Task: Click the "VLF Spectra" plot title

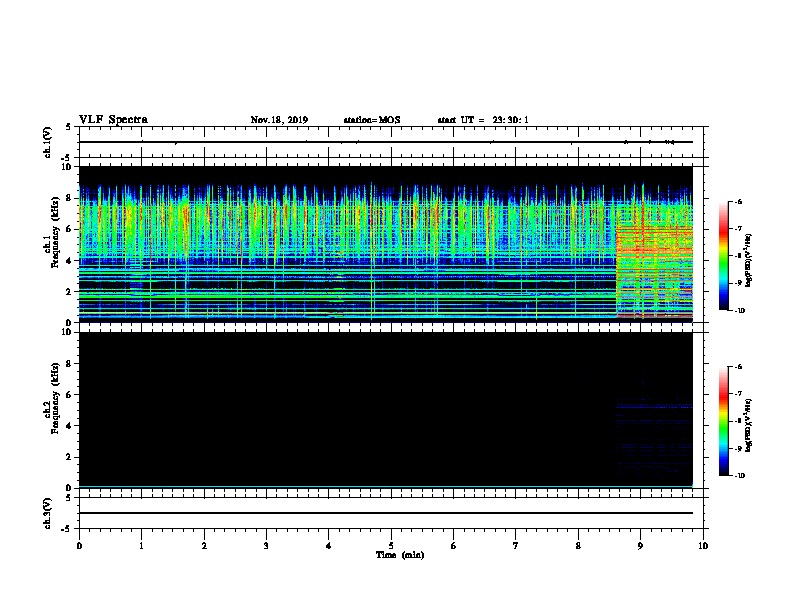Action: pyautogui.click(x=113, y=120)
